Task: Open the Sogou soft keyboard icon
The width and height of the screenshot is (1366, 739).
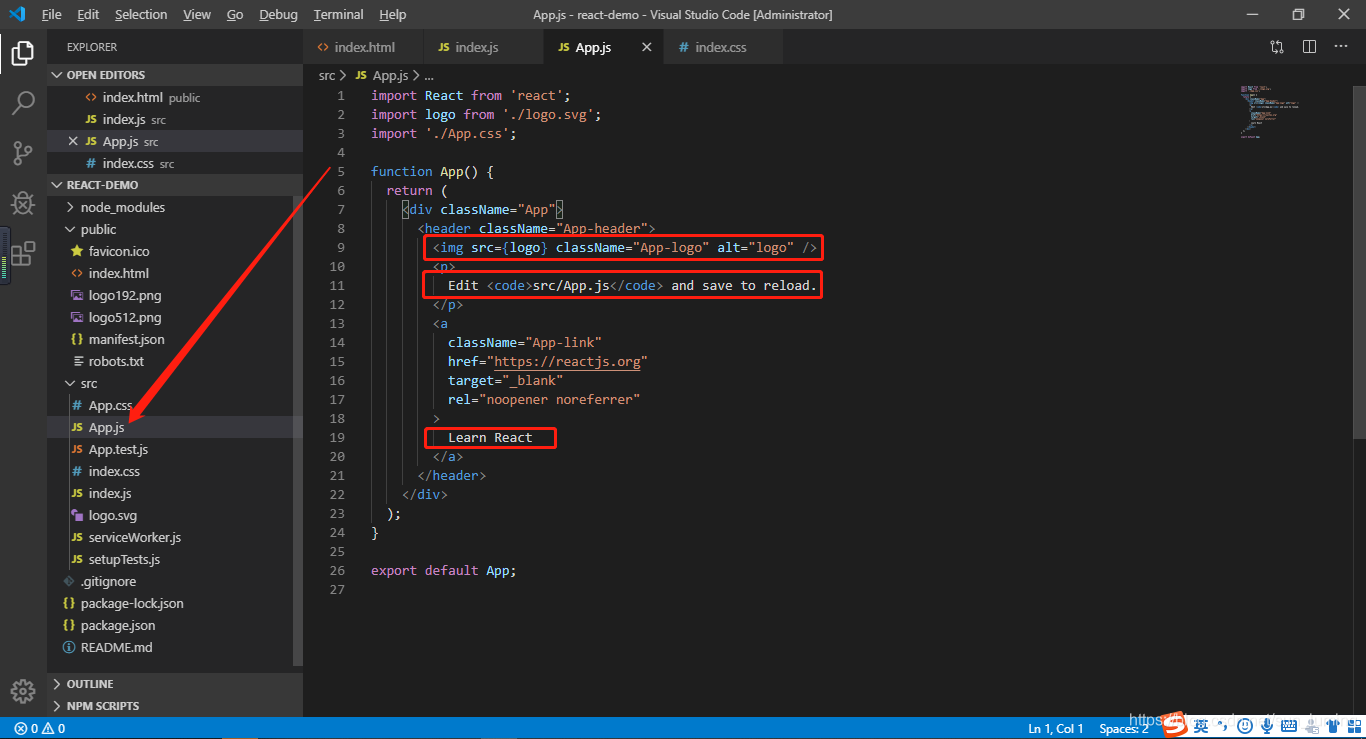Action: tap(1290, 726)
